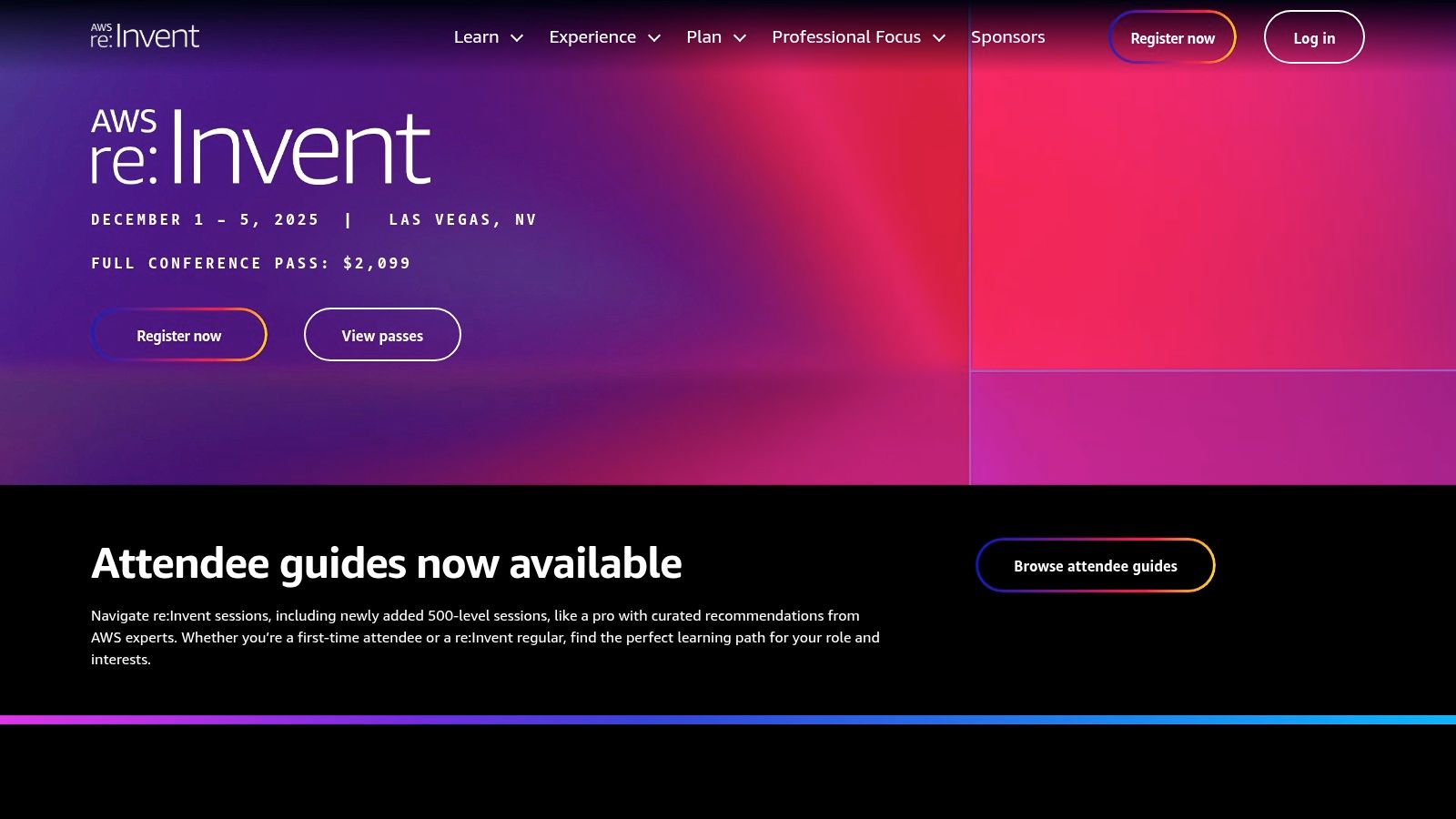Click the AWS re:Invent logo in header
Image resolution: width=1456 pixels, height=819 pixels.
click(145, 36)
